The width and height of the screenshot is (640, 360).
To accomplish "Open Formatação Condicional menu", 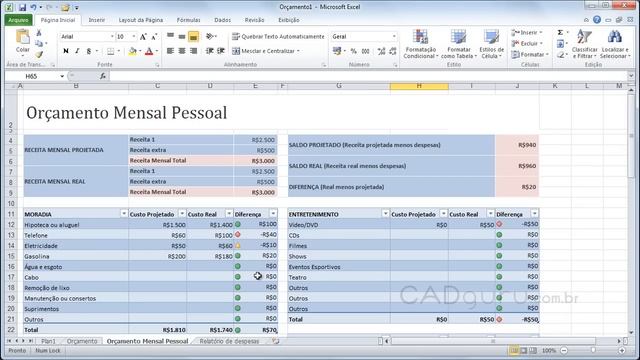I will tap(420, 44).
